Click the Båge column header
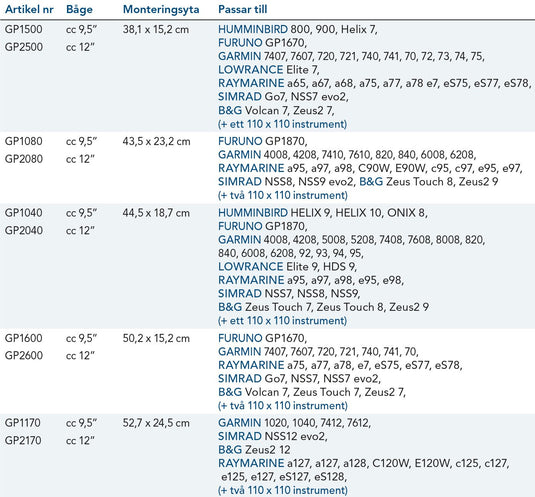Viewport: 535px width, 497px height. (79, 10)
